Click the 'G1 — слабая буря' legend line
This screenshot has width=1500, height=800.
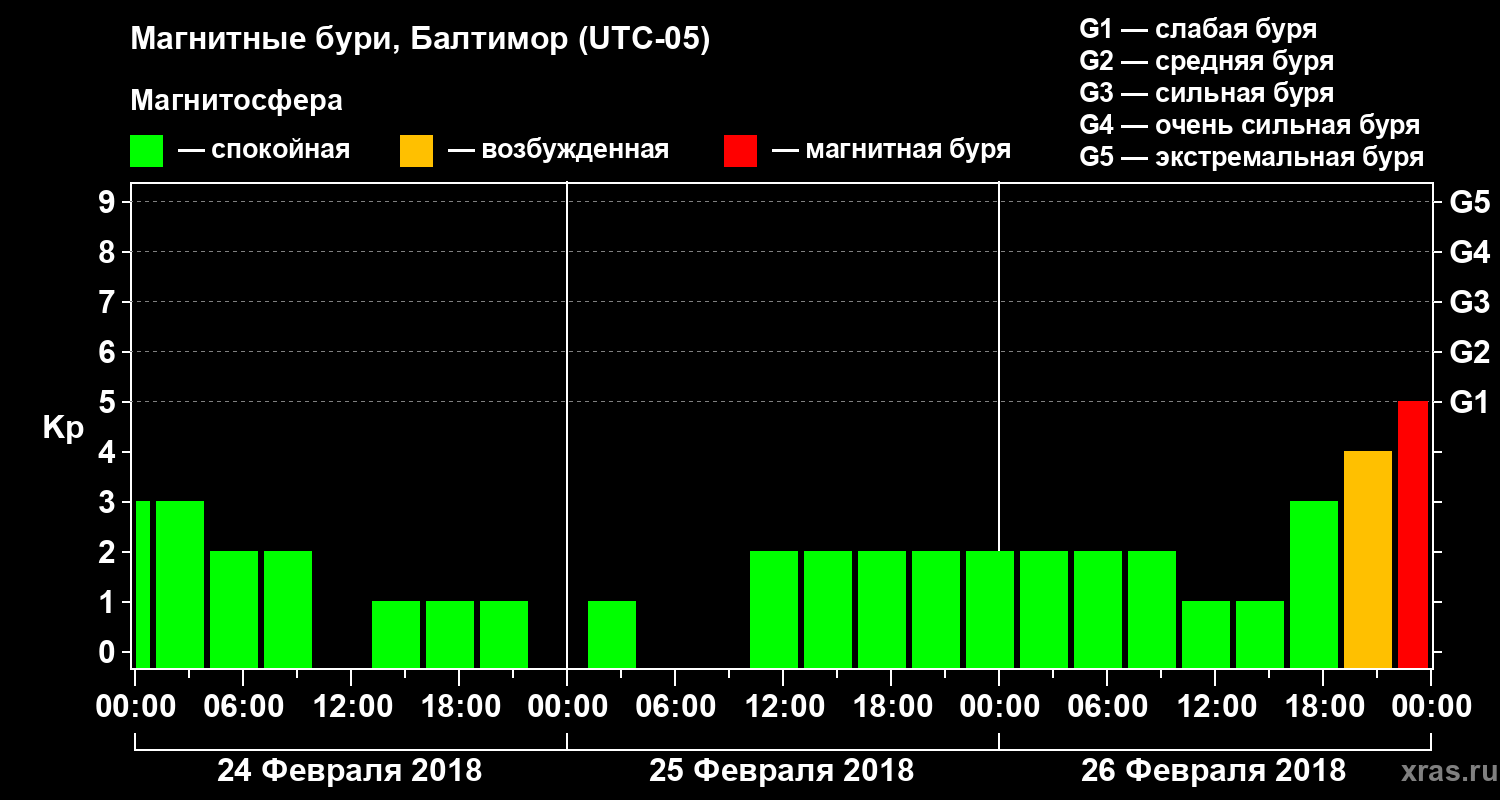pyautogui.click(x=1198, y=29)
